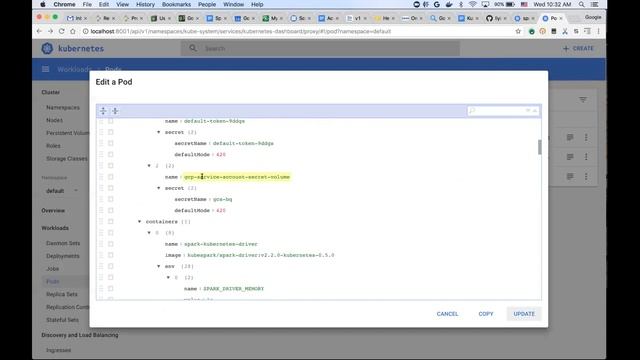Open the File menu

pyautogui.click(x=87, y=4)
